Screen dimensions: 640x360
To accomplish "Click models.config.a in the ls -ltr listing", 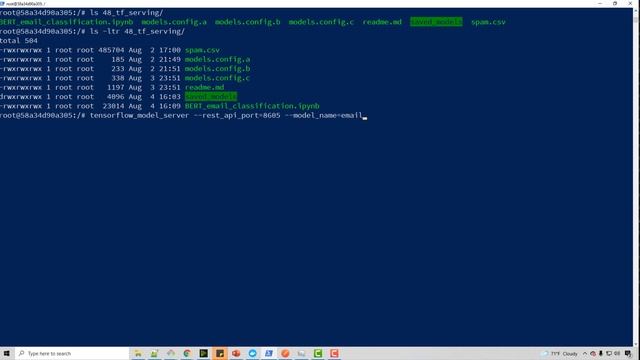I will click(218, 59).
